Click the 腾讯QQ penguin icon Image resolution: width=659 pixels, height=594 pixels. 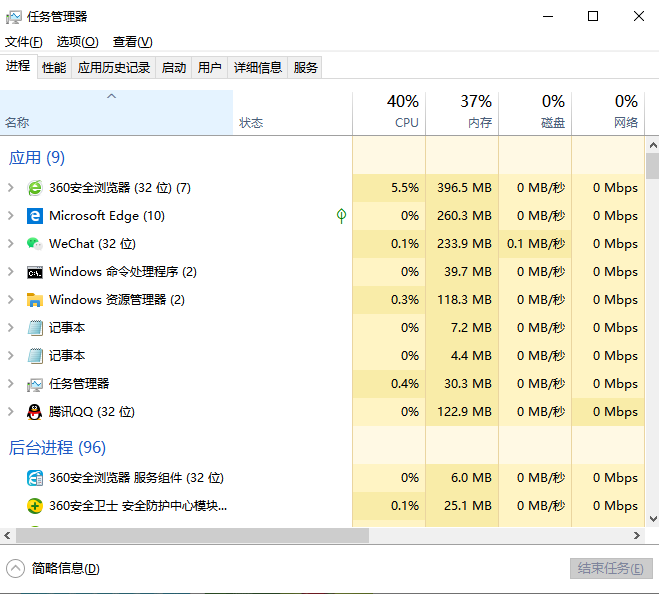coord(35,412)
